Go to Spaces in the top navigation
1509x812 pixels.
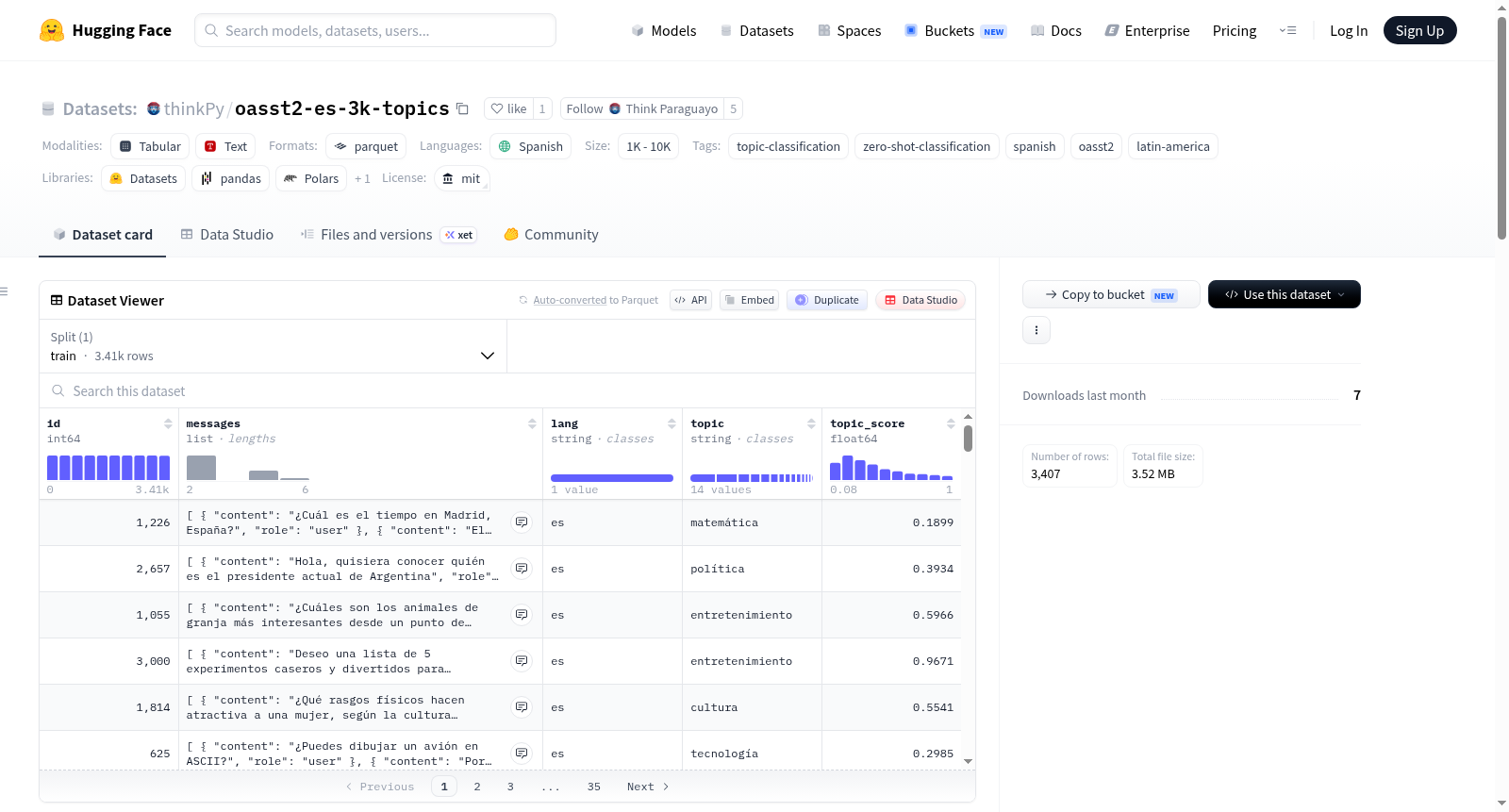coord(849,31)
